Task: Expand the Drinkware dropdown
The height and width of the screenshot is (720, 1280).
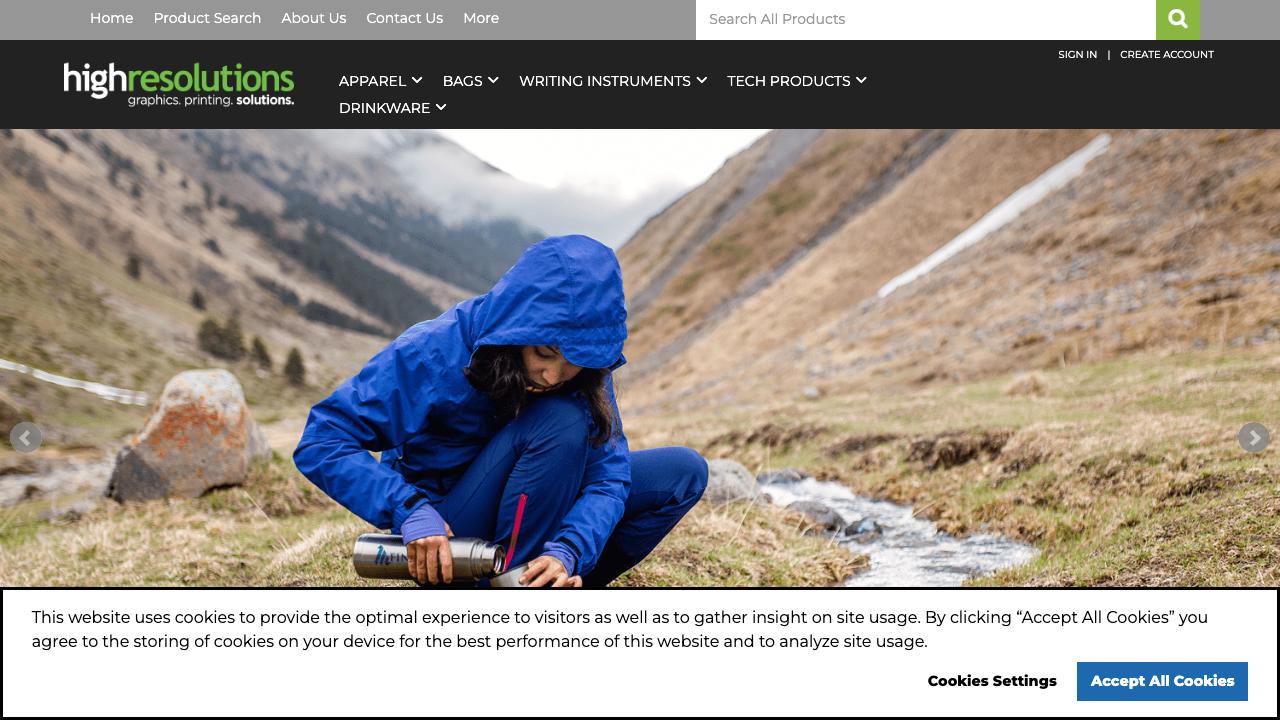Action: pyautogui.click(x=392, y=108)
